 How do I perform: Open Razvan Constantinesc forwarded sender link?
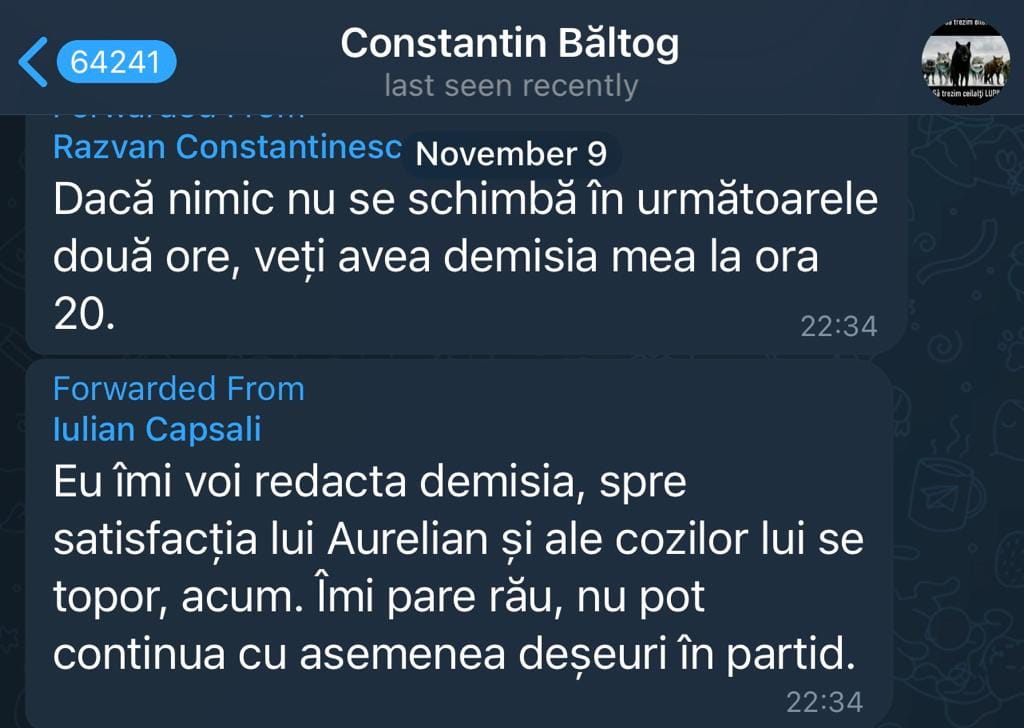tap(227, 147)
